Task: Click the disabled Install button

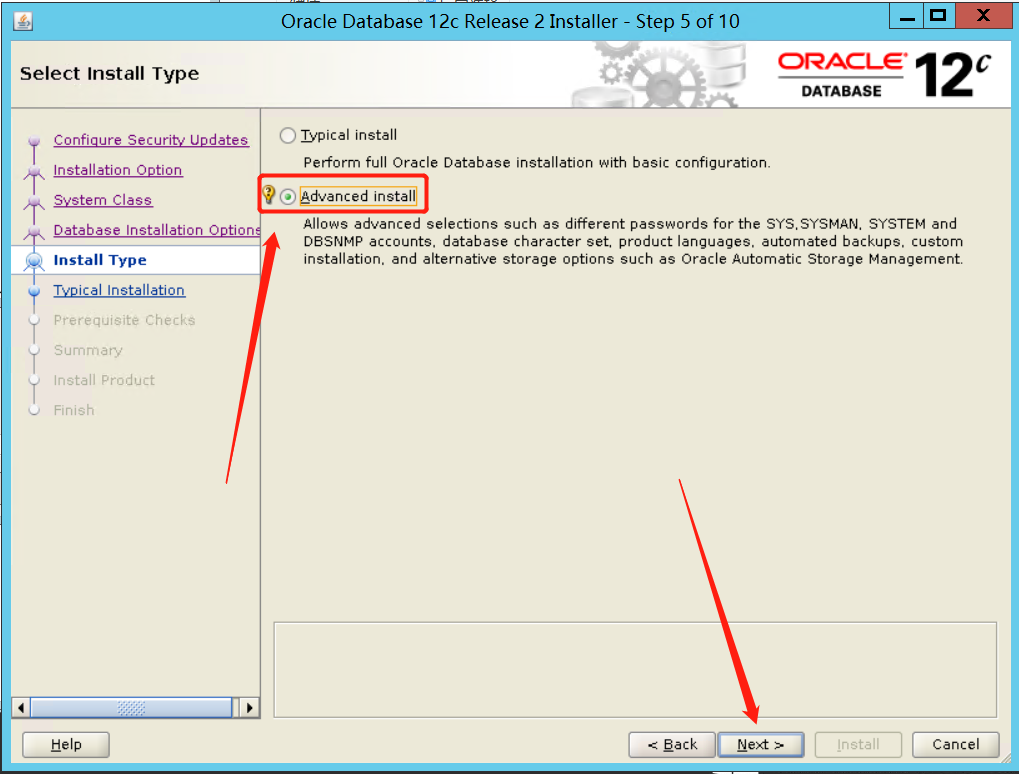Action: pos(858,744)
